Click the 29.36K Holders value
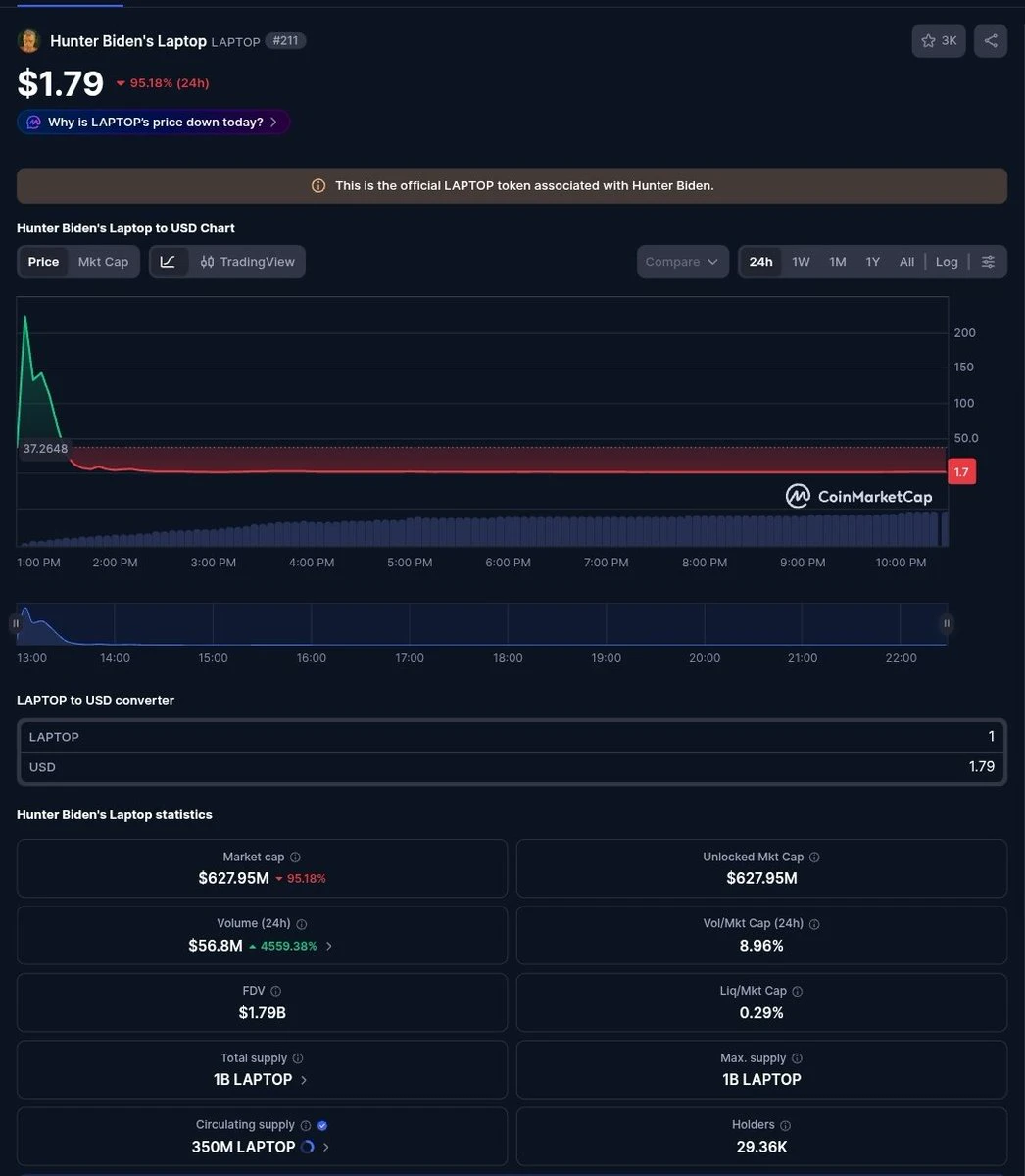This screenshot has width=1025, height=1176. coord(761,1148)
